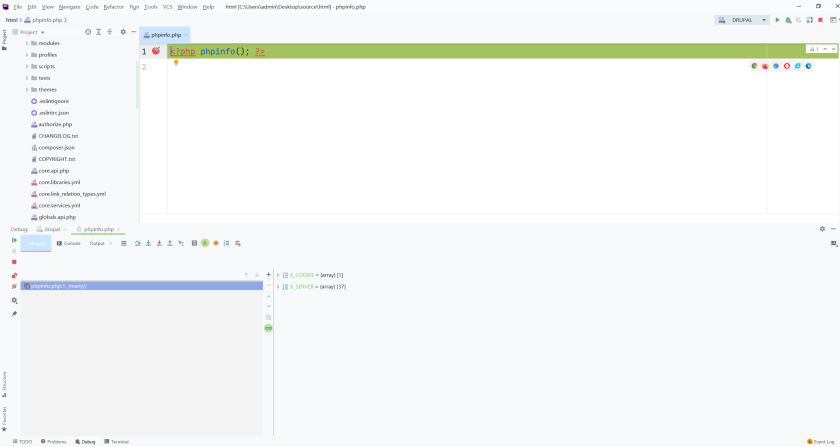Switch to the drupal debug session tab
The width and height of the screenshot is (840, 447).
49,229
